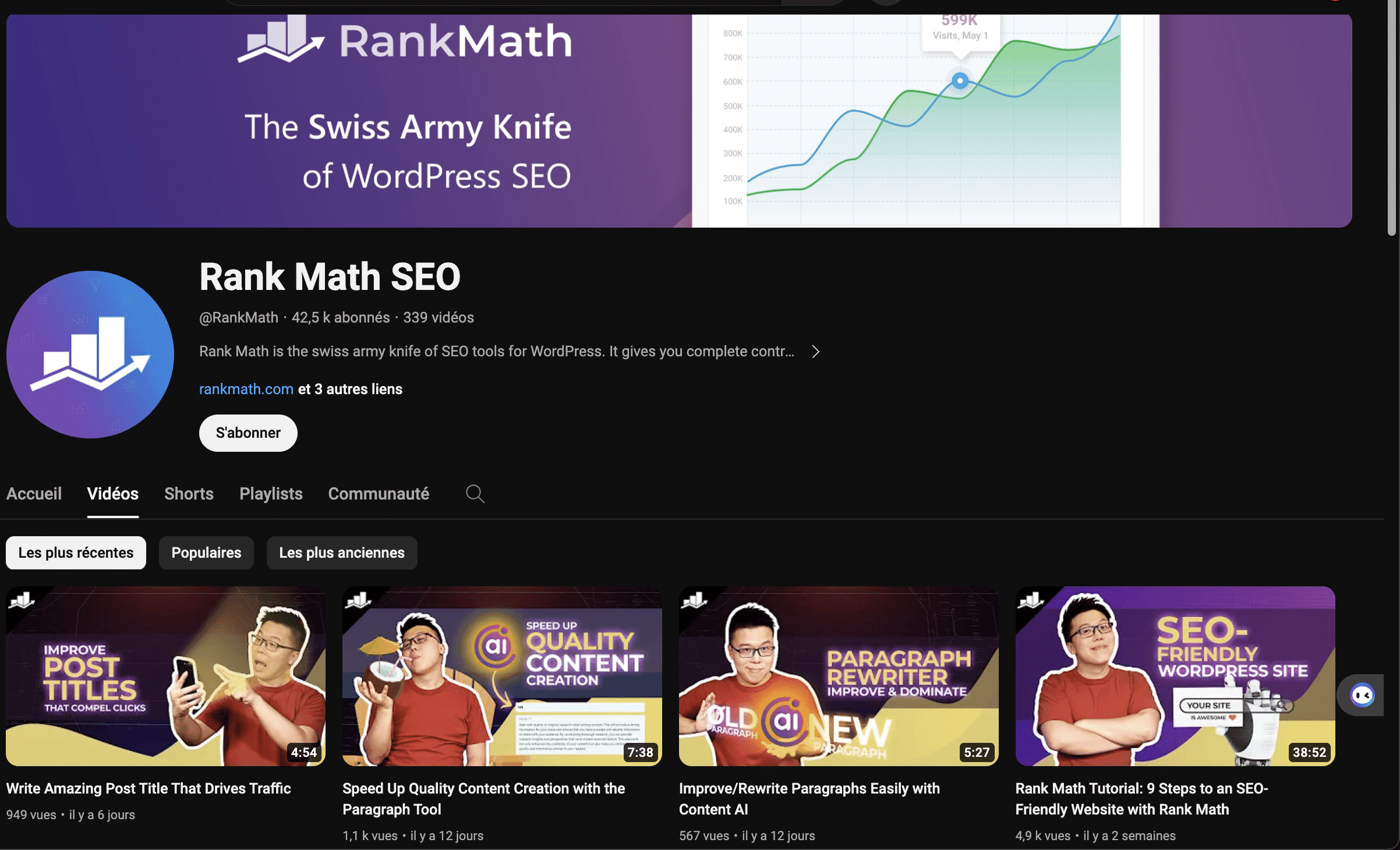Click title 'Rank Math Tutorial: 9 Steps to an SEO-Friendly Website'
This screenshot has height=850, width=1400.
(x=1141, y=799)
